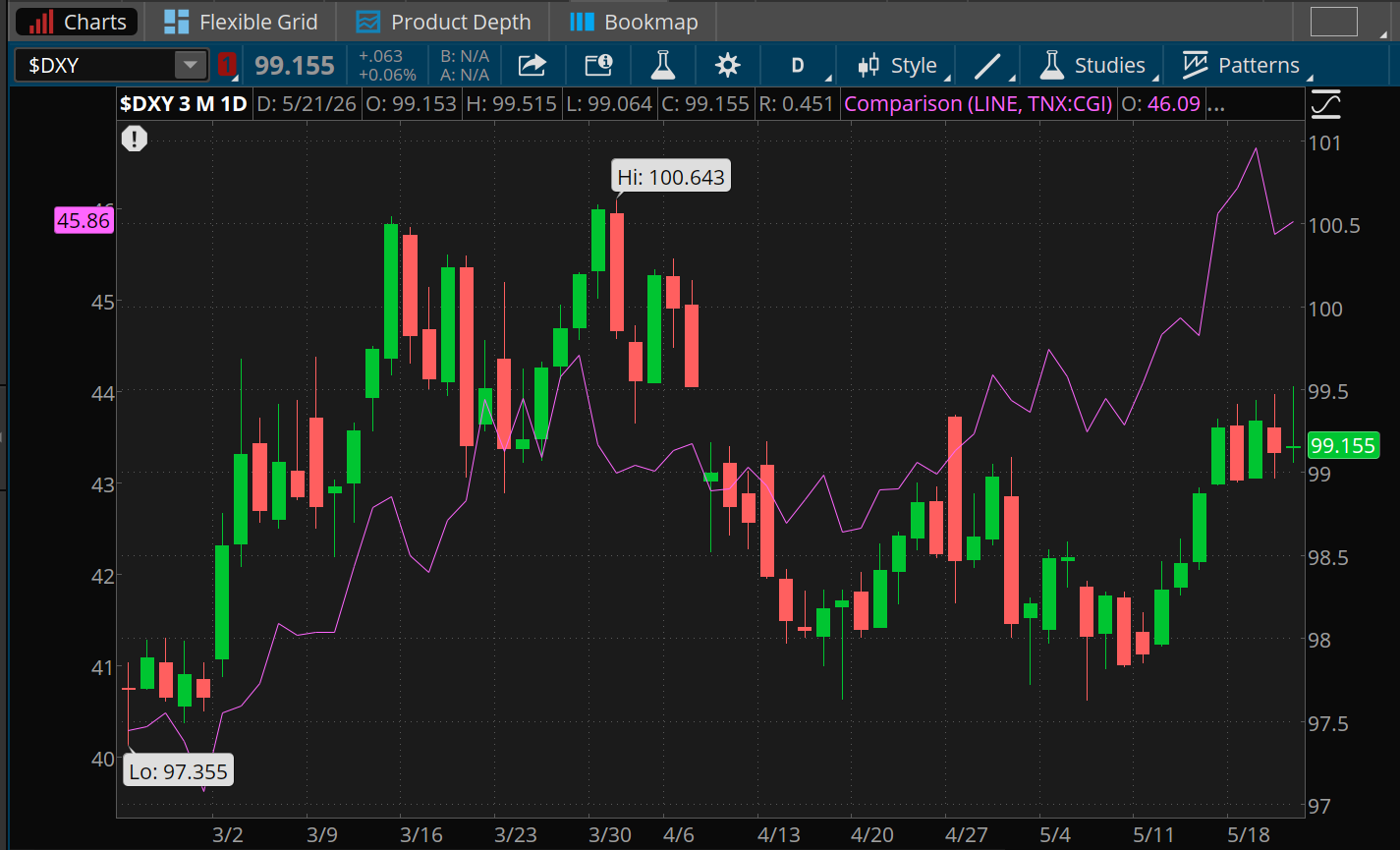The height and width of the screenshot is (850, 1400).
Task: Click the chart warning exclamation icon
Action: point(135,140)
